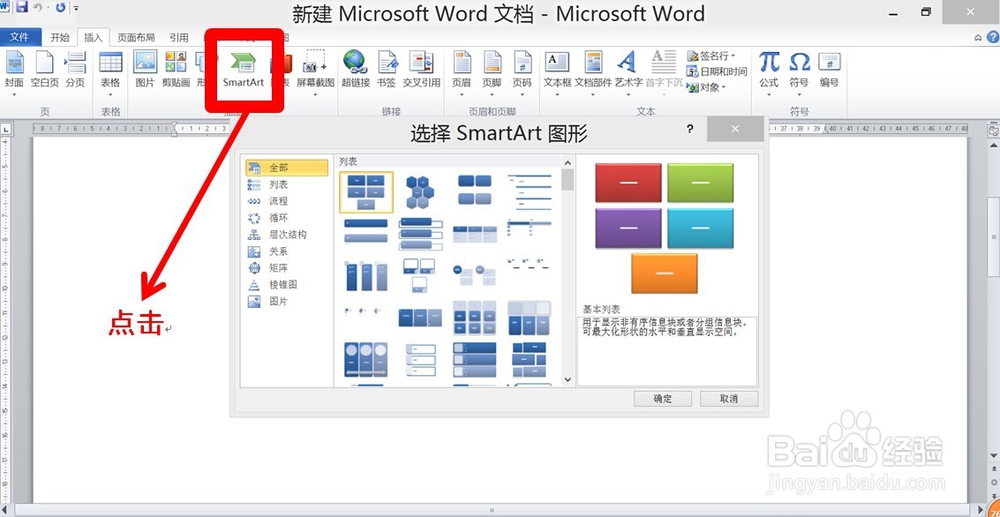Click the gallery scrollbar down arrow

tap(568, 379)
